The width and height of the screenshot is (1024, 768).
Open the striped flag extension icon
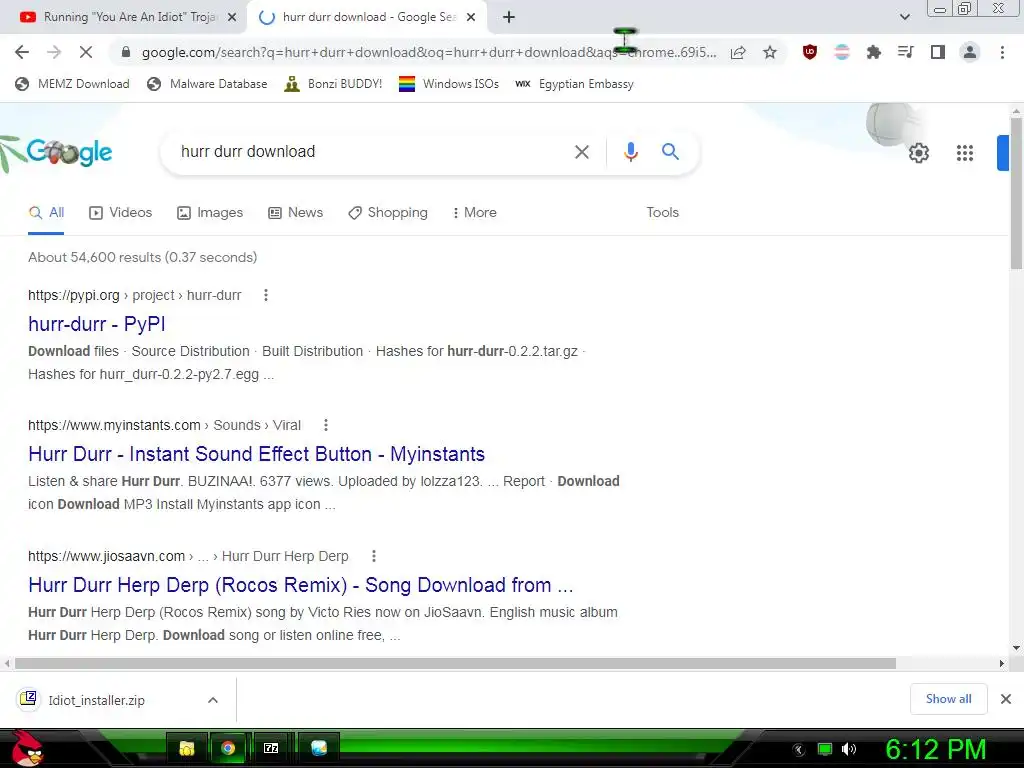pos(842,52)
